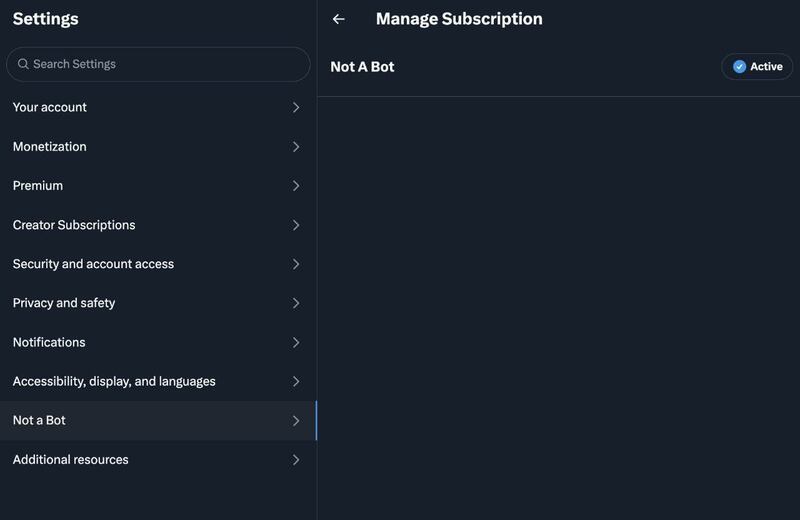Image resolution: width=800 pixels, height=520 pixels.
Task: Select the Not a Bot settings item
Action: (39, 421)
